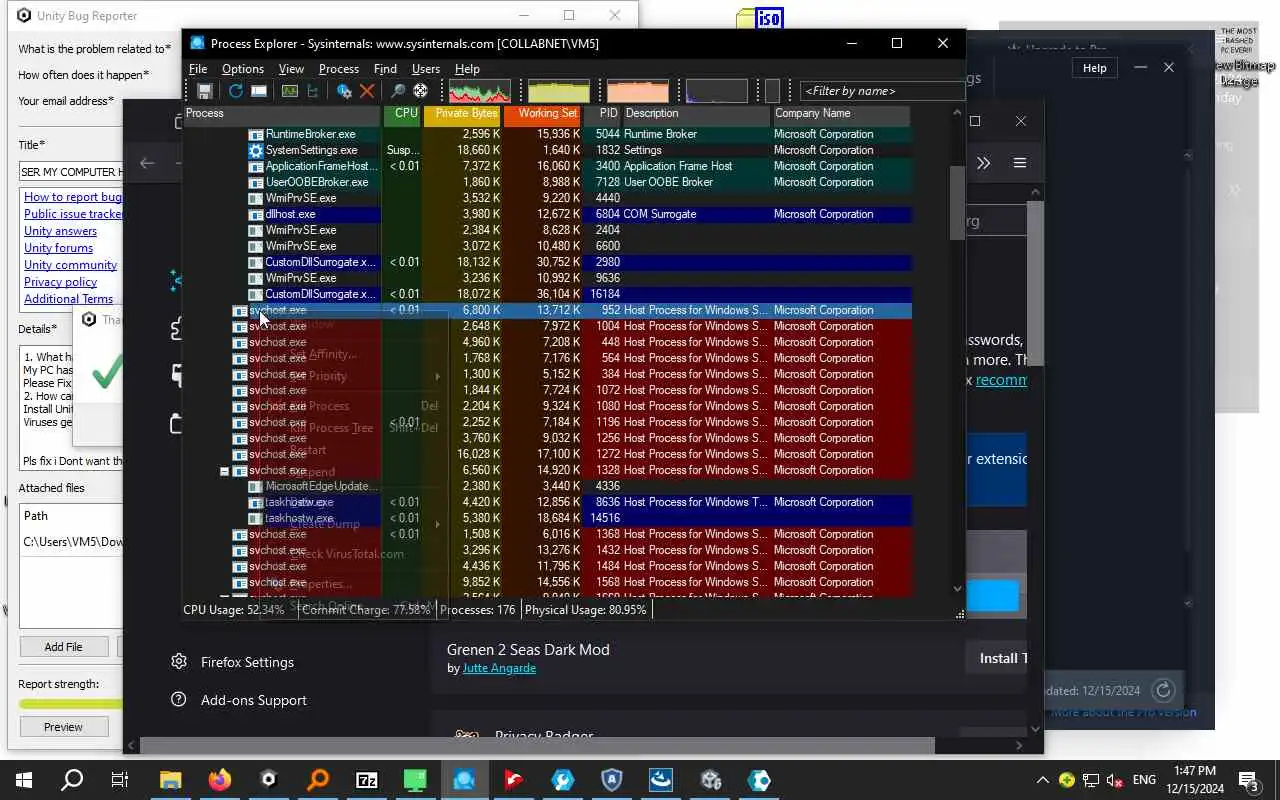The width and height of the screenshot is (1280, 800).
Task: Open the Privacy policy link in Bug Reporter
Action: click(x=60, y=282)
